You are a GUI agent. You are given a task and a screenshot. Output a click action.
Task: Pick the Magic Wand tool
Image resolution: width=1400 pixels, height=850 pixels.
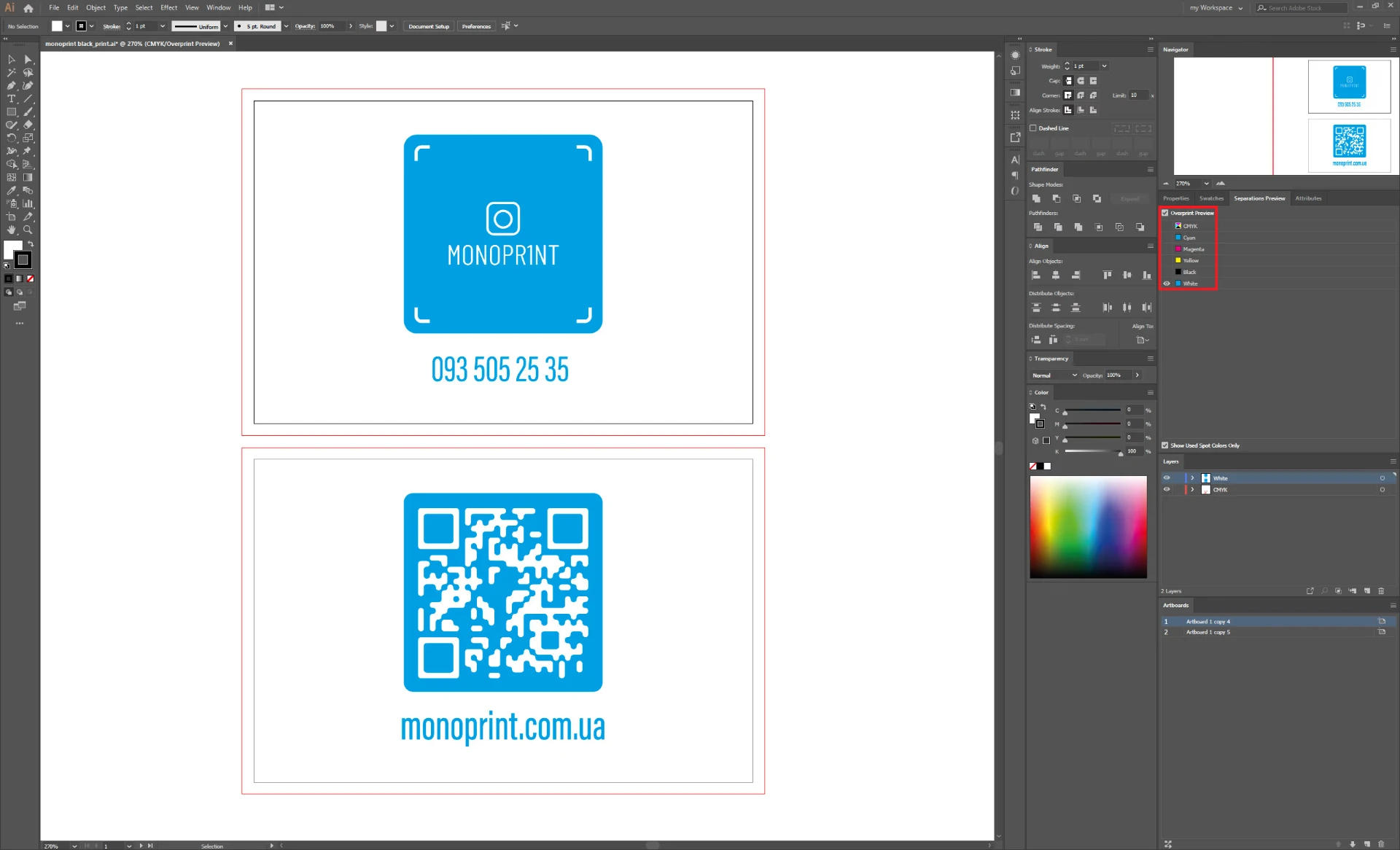[12, 73]
